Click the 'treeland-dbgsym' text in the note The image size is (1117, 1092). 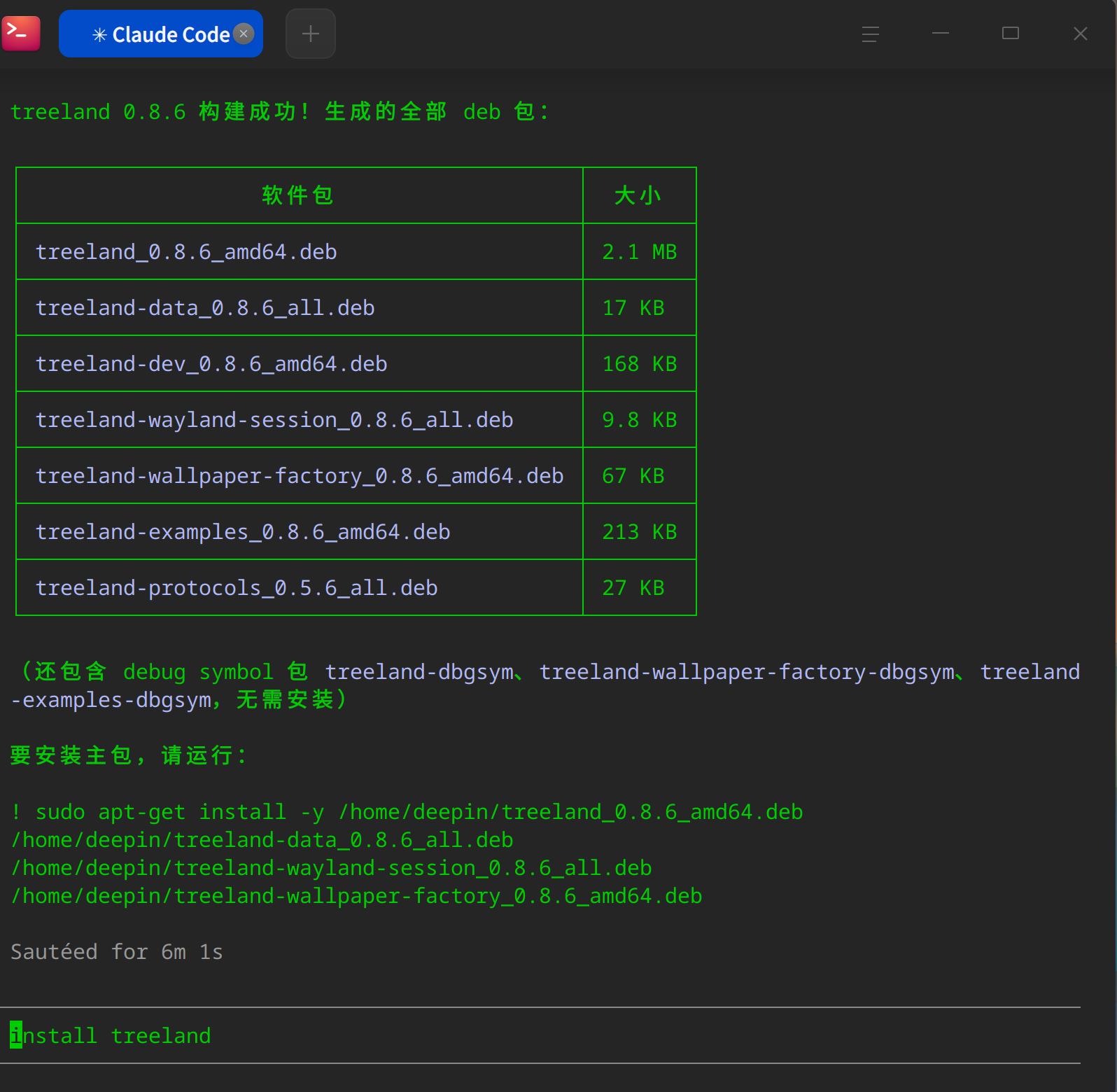419,672
